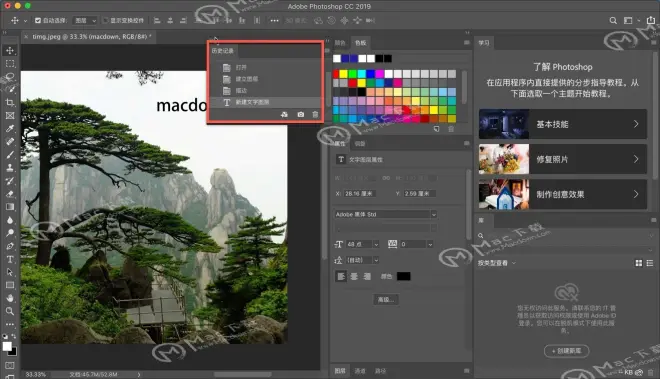Select the Hand tool

tap(10, 298)
